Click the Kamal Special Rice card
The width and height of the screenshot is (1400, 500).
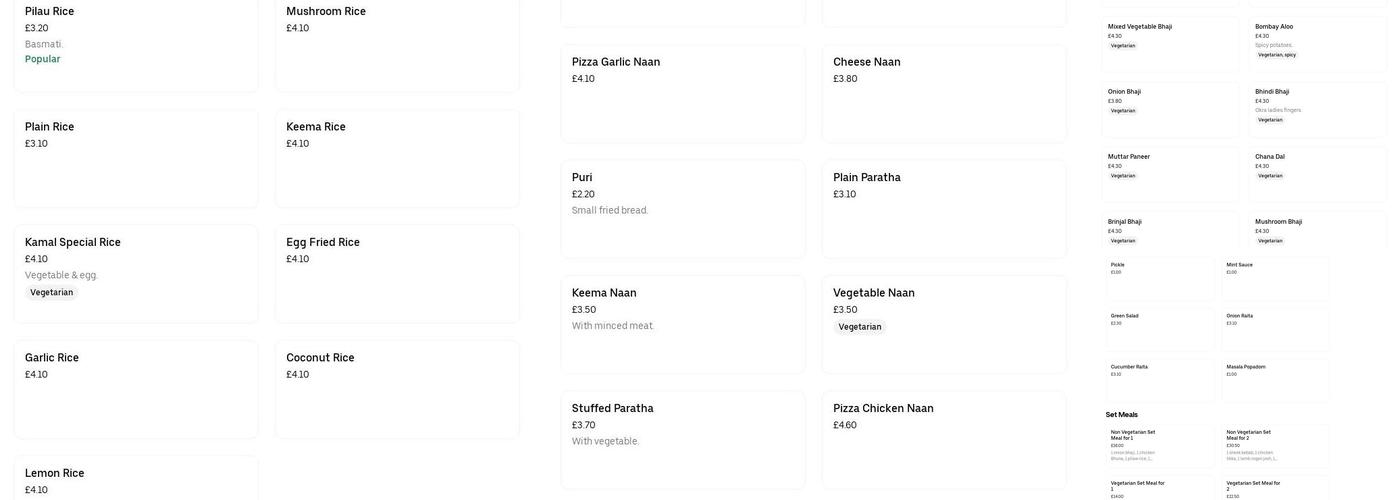click(x=135, y=272)
